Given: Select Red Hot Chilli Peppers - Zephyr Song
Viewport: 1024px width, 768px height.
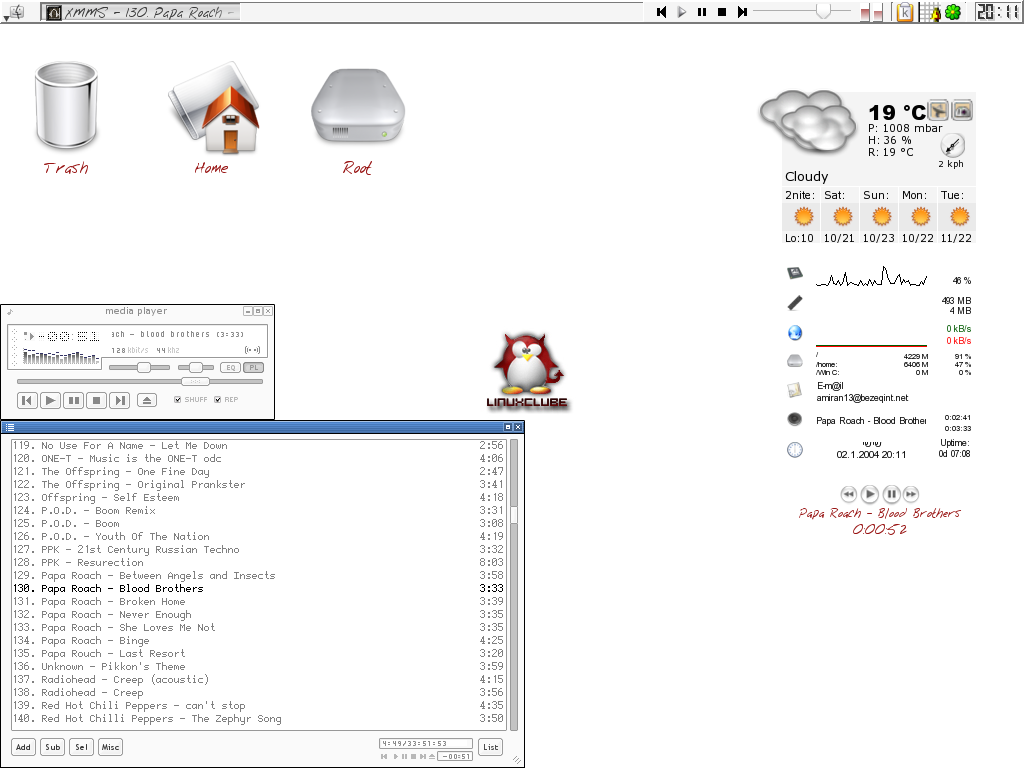Looking at the screenshot, I should 258,718.
